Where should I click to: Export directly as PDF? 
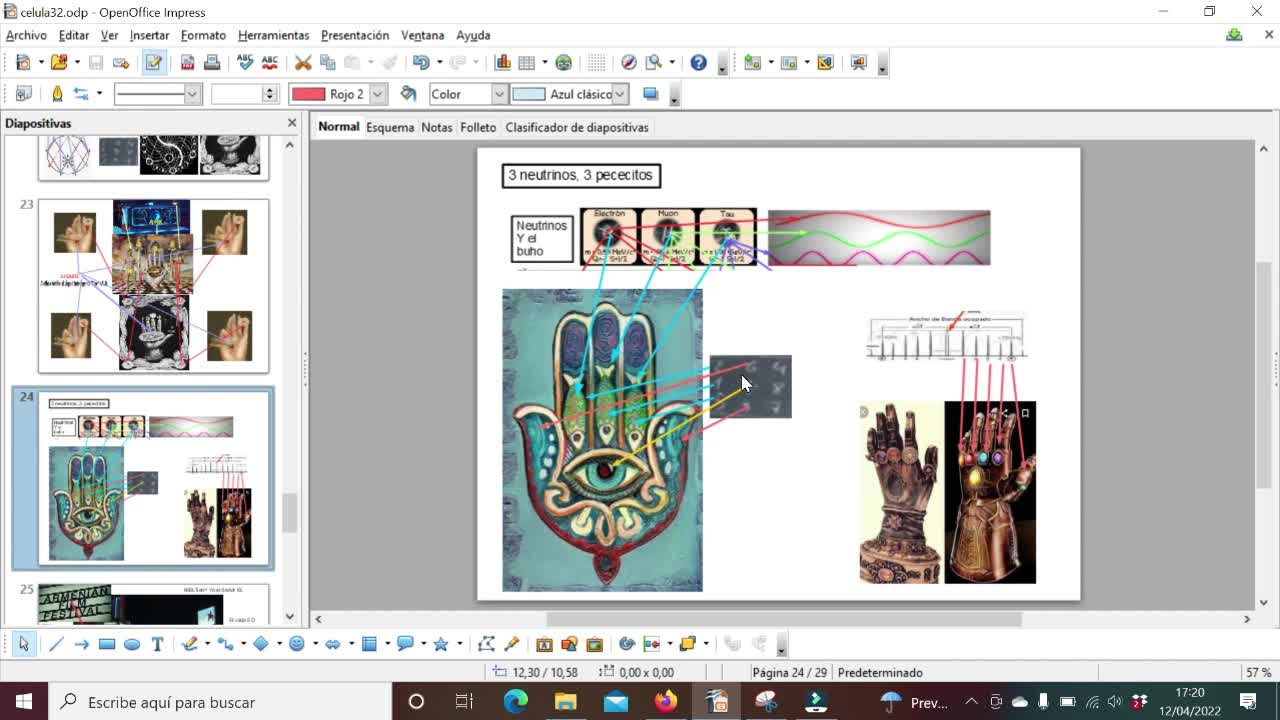pyautogui.click(x=187, y=63)
